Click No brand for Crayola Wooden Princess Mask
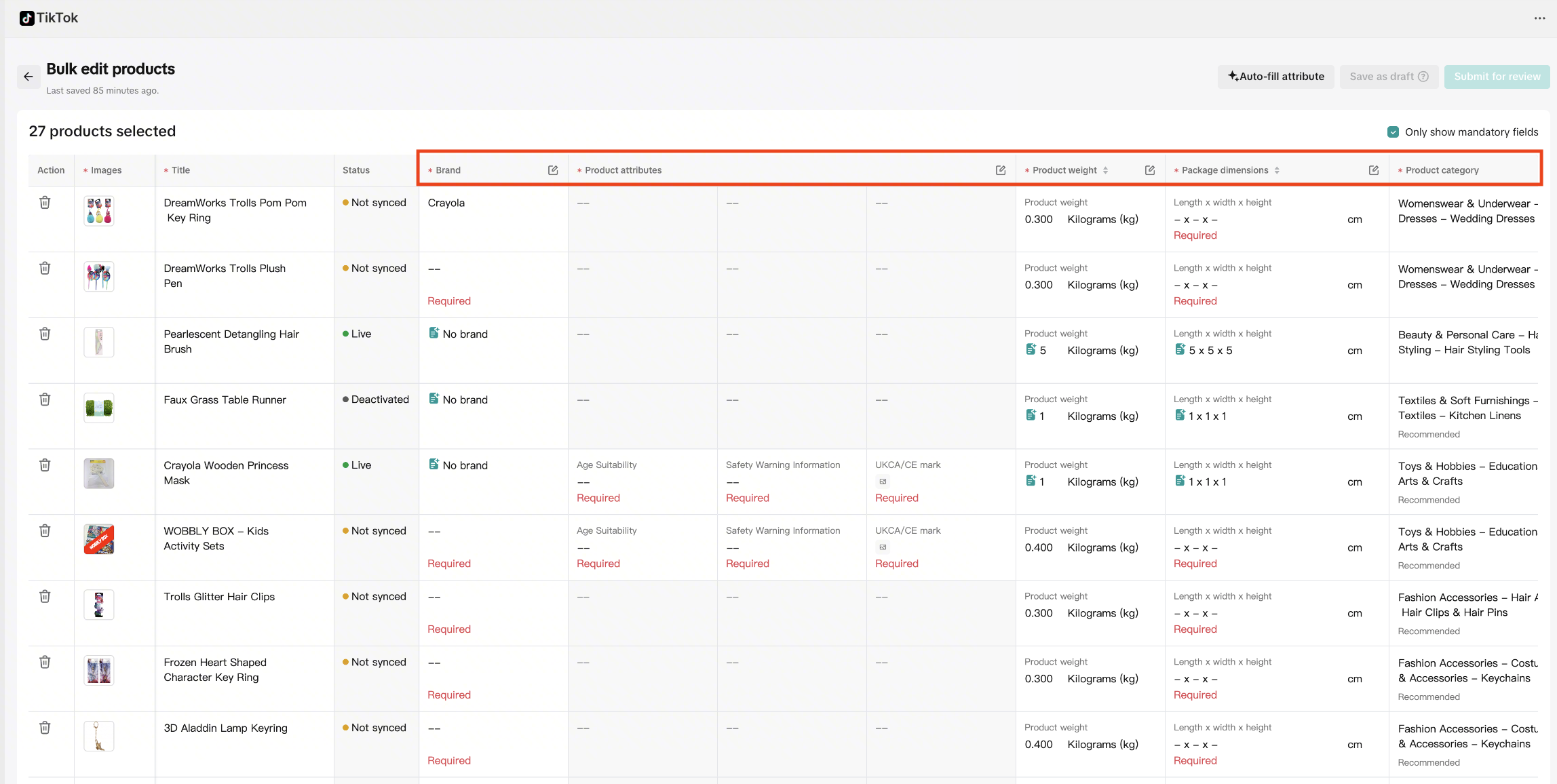Image resolution: width=1557 pixels, height=784 pixels. [x=465, y=466]
